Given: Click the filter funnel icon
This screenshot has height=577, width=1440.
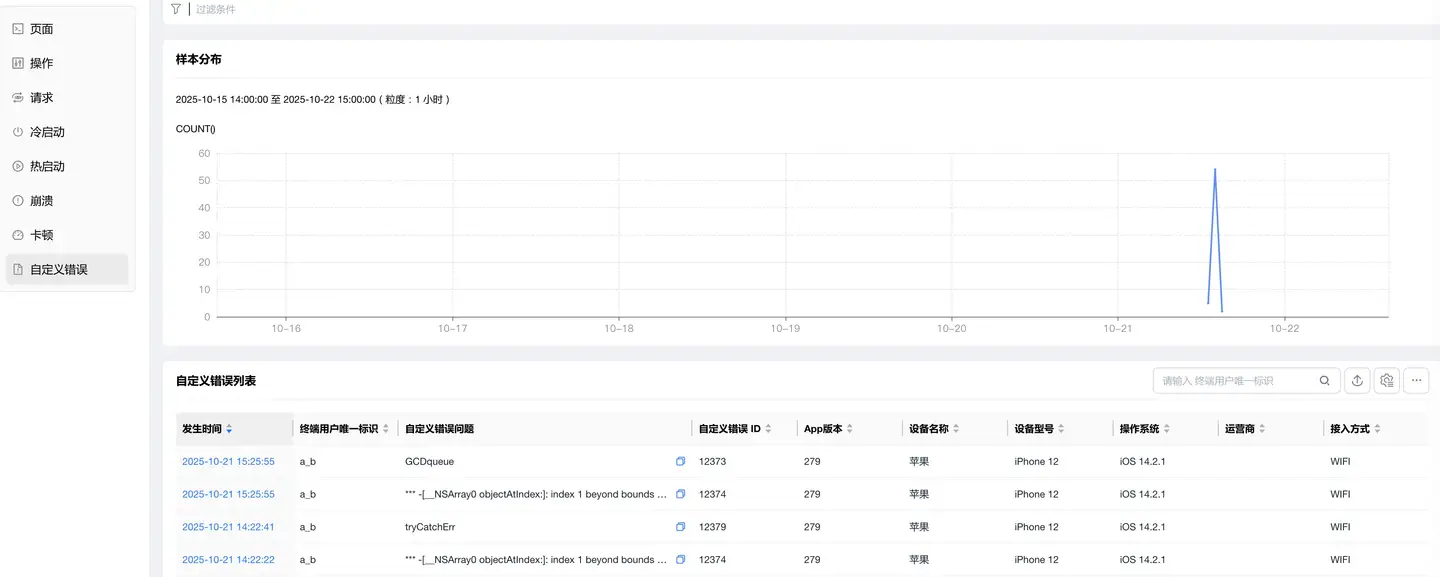Looking at the screenshot, I should [176, 9].
